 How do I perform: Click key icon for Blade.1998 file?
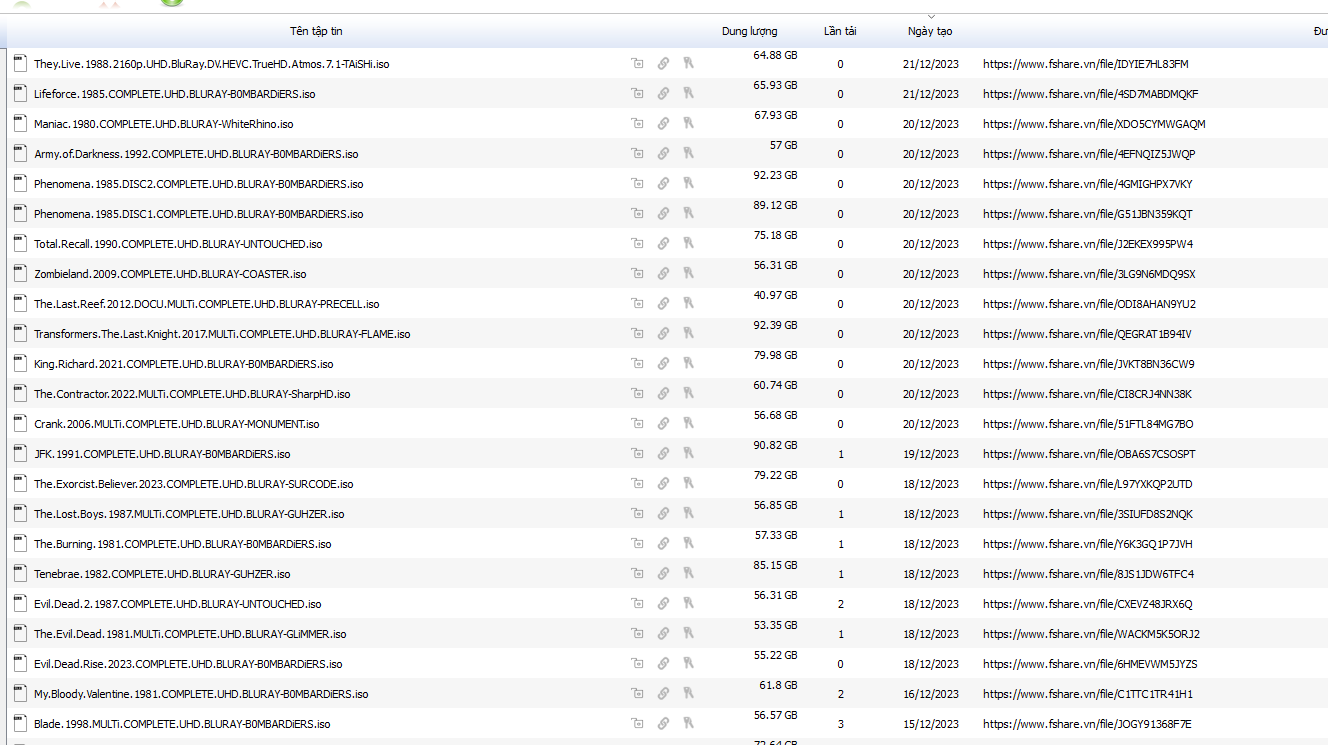pyautogui.click(x=688, y=724)
